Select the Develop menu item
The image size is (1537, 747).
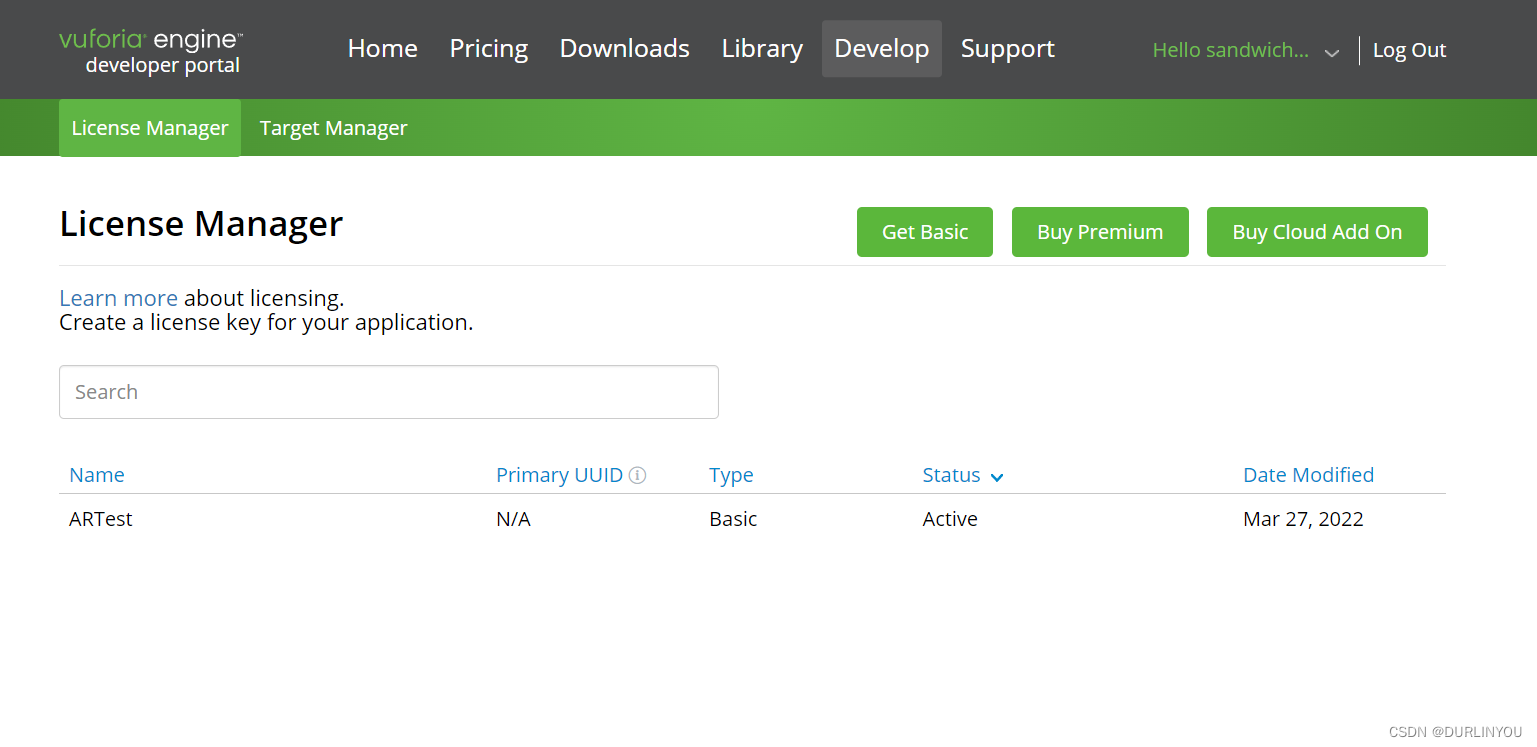(x=882, y=49)
